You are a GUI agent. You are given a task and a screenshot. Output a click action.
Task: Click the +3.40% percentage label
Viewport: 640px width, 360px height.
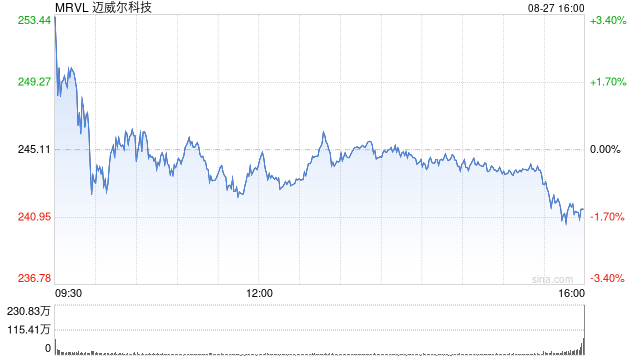click(x=608, y=20)
